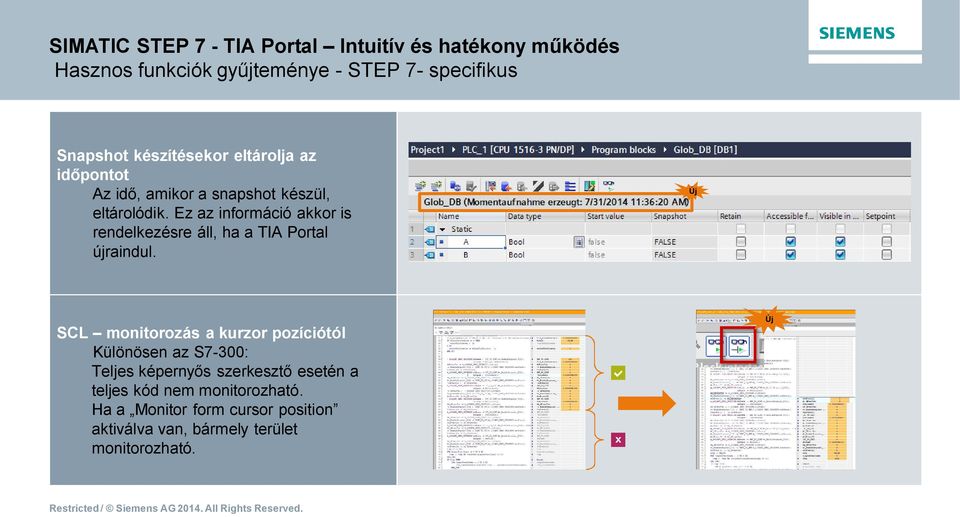Click the Name column header
Image resolution: width=960 pixels, height=517 pixels.
[470, 216]
